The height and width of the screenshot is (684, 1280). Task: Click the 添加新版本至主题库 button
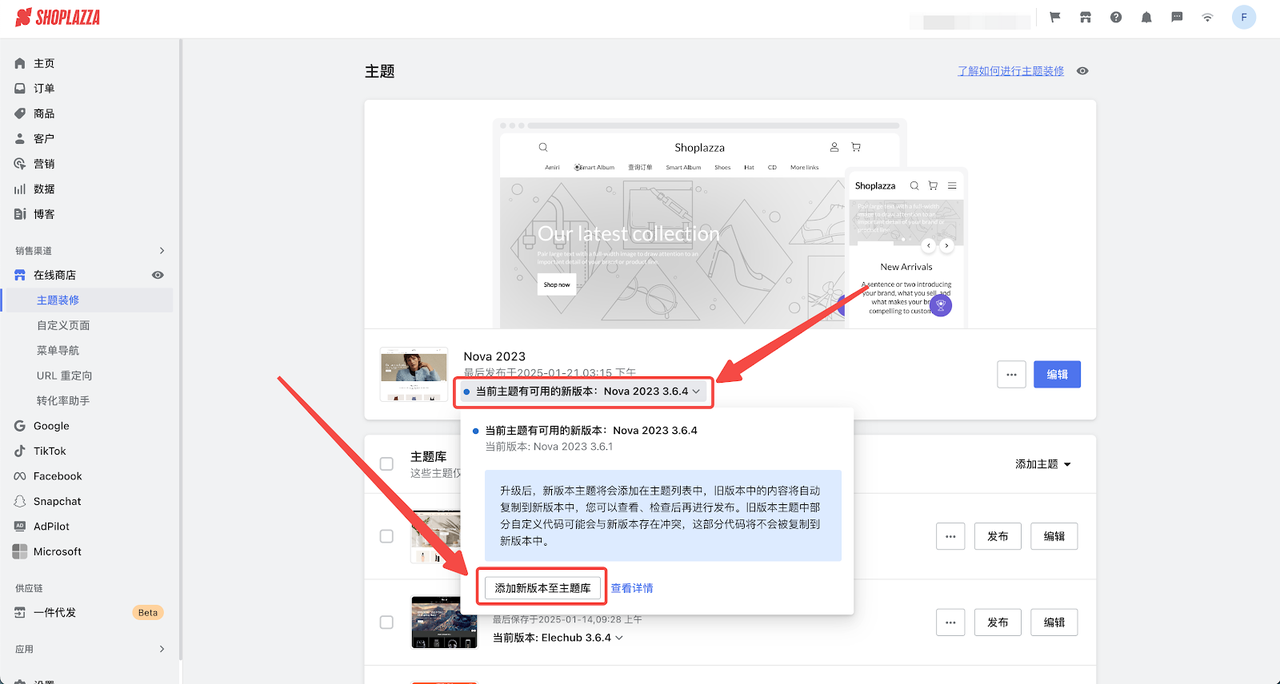pyautogui.click(x=543, y=587)
